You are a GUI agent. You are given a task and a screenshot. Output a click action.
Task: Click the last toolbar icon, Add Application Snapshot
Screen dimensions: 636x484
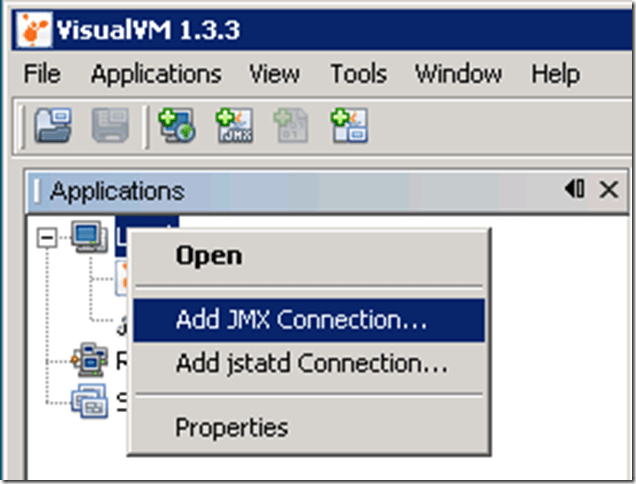[x=347, y=127]
